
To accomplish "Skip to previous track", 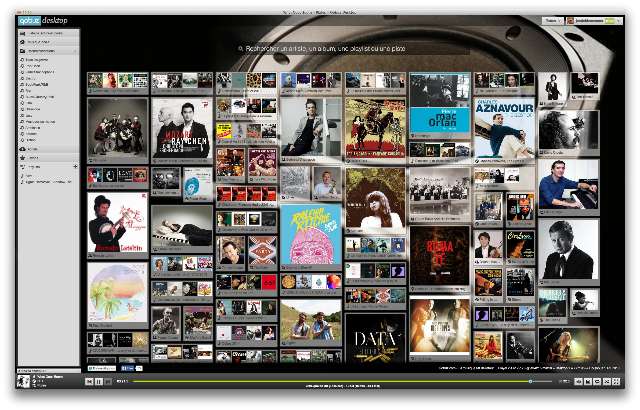I will [89, 381].
